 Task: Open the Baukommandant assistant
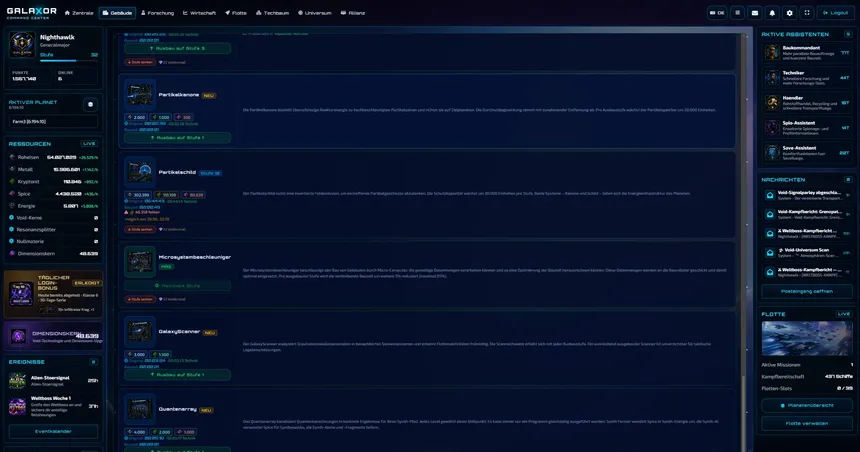pyautogui.click(x=806, y=53)
